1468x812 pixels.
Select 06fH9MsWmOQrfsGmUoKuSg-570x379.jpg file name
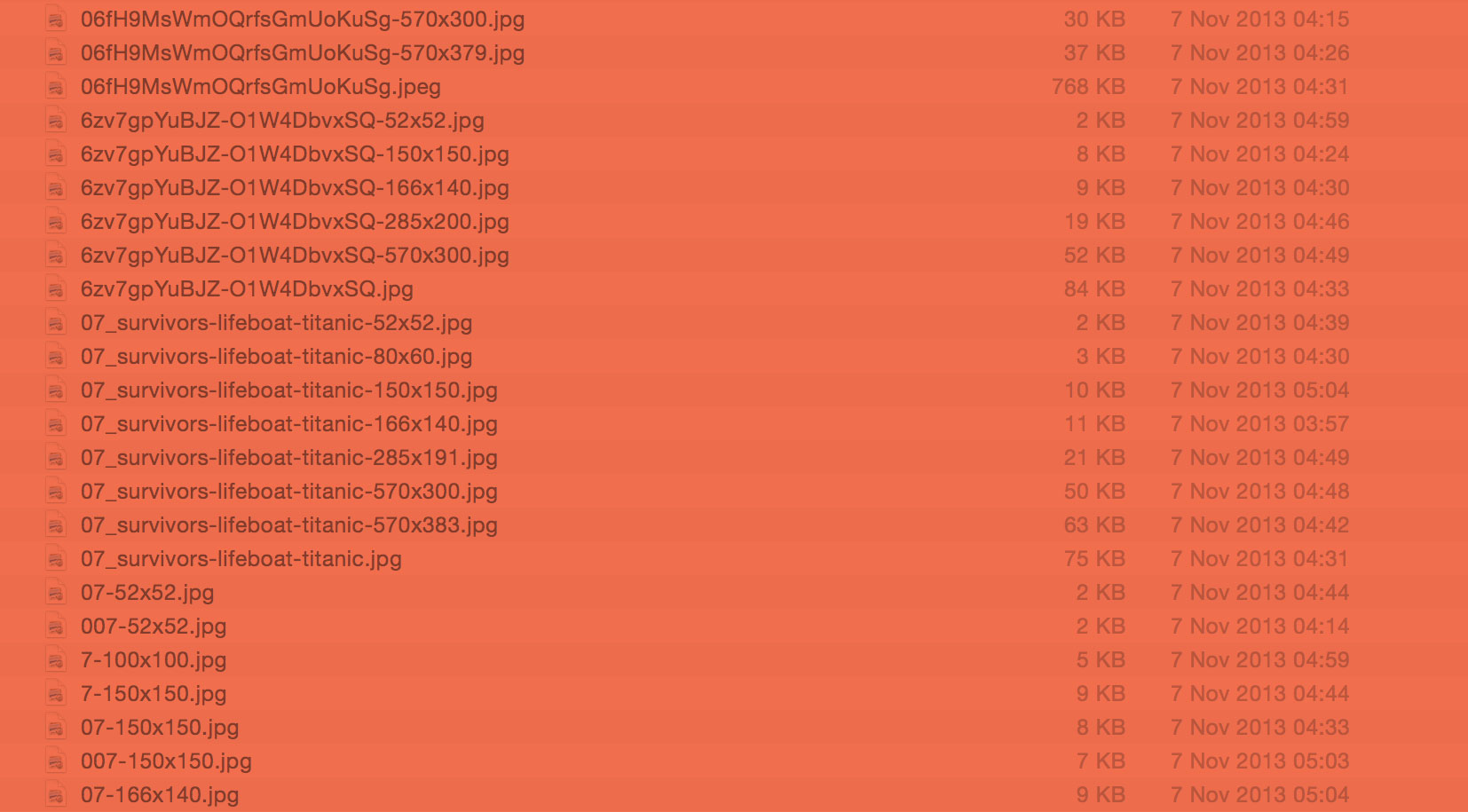(x=303, y=53)
